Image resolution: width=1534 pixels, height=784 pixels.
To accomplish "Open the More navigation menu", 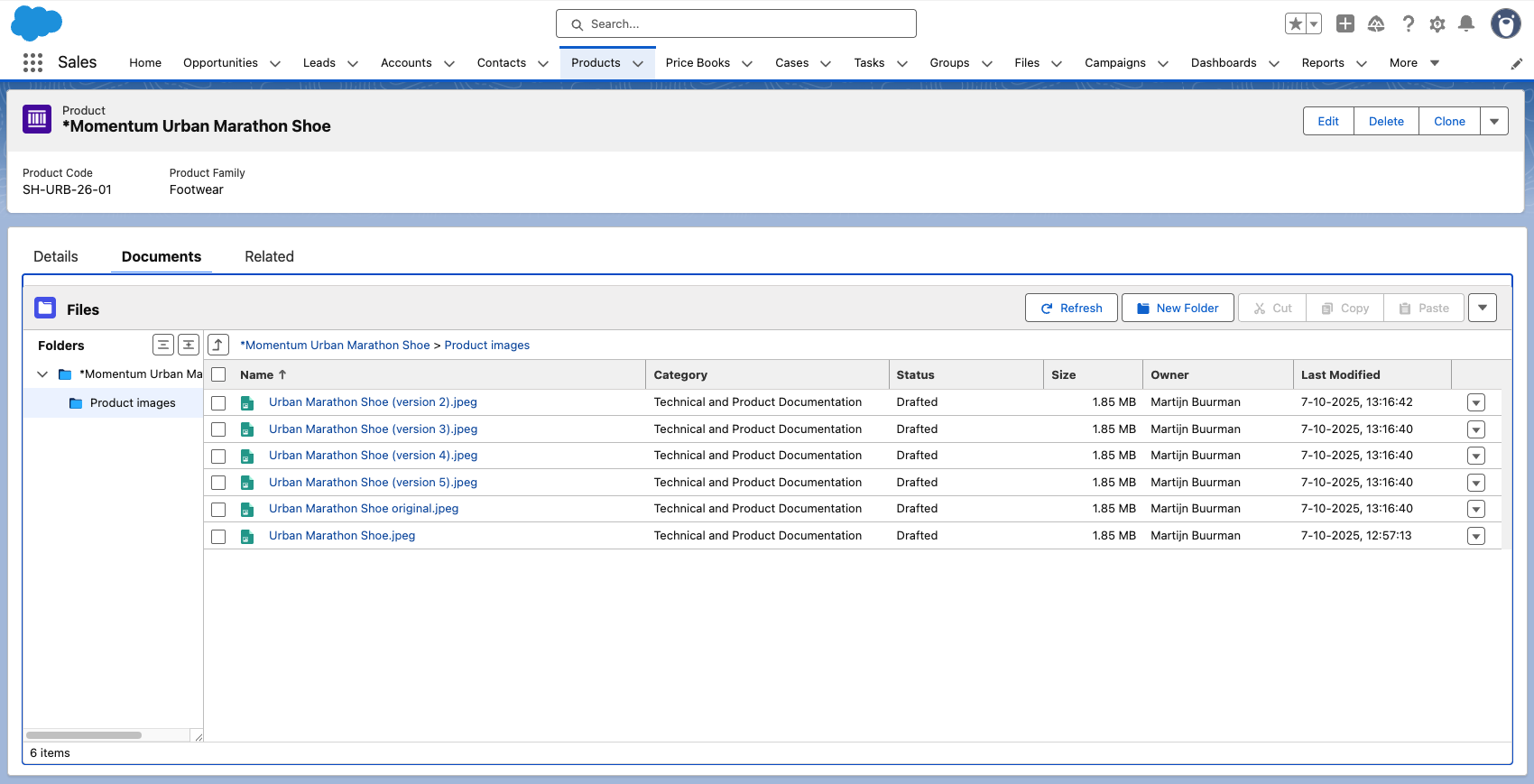I will (1414, 63).
